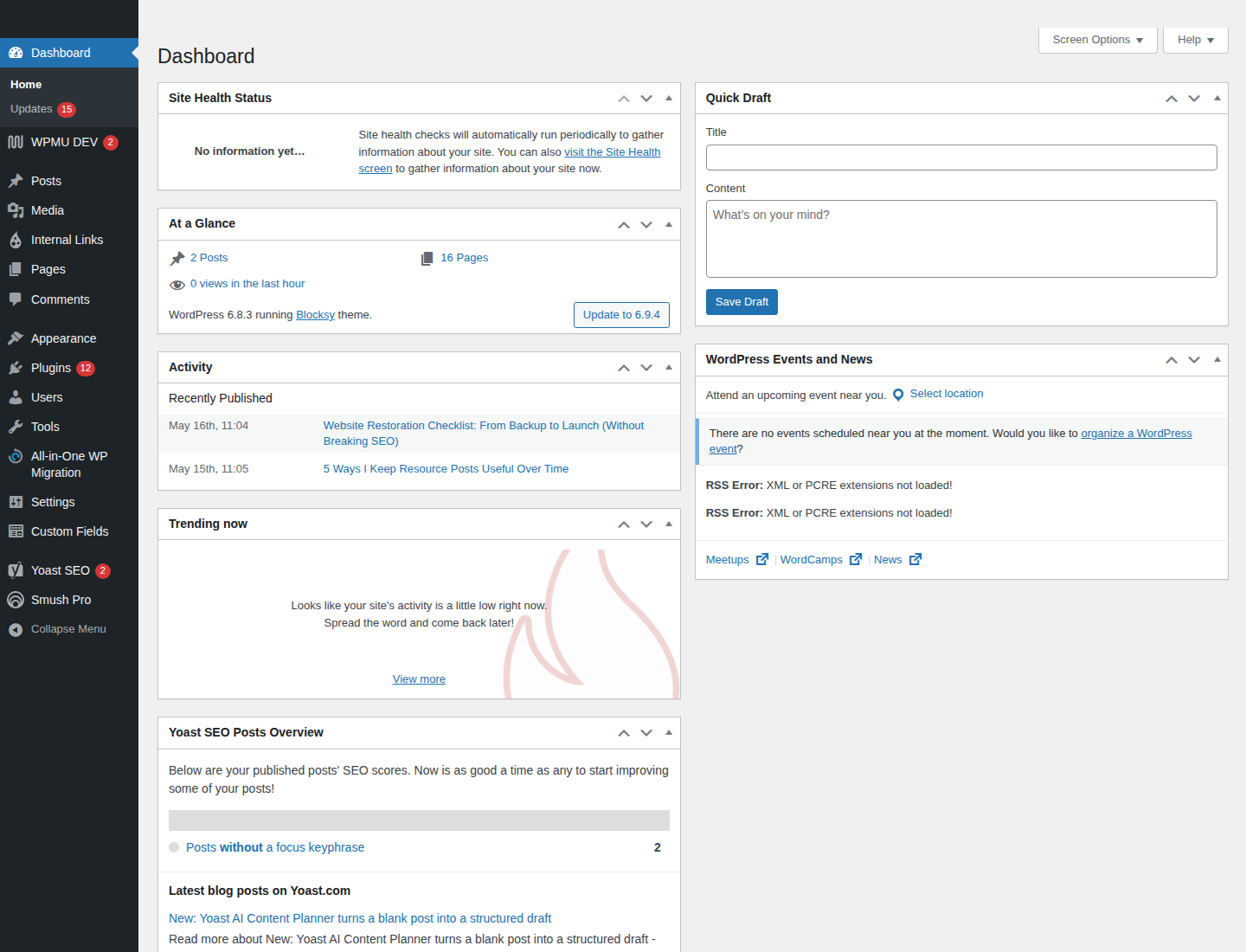This screenshot has width=1246, height=952.
Task: Open the Custom Fields menu
Action: (69, 531)
